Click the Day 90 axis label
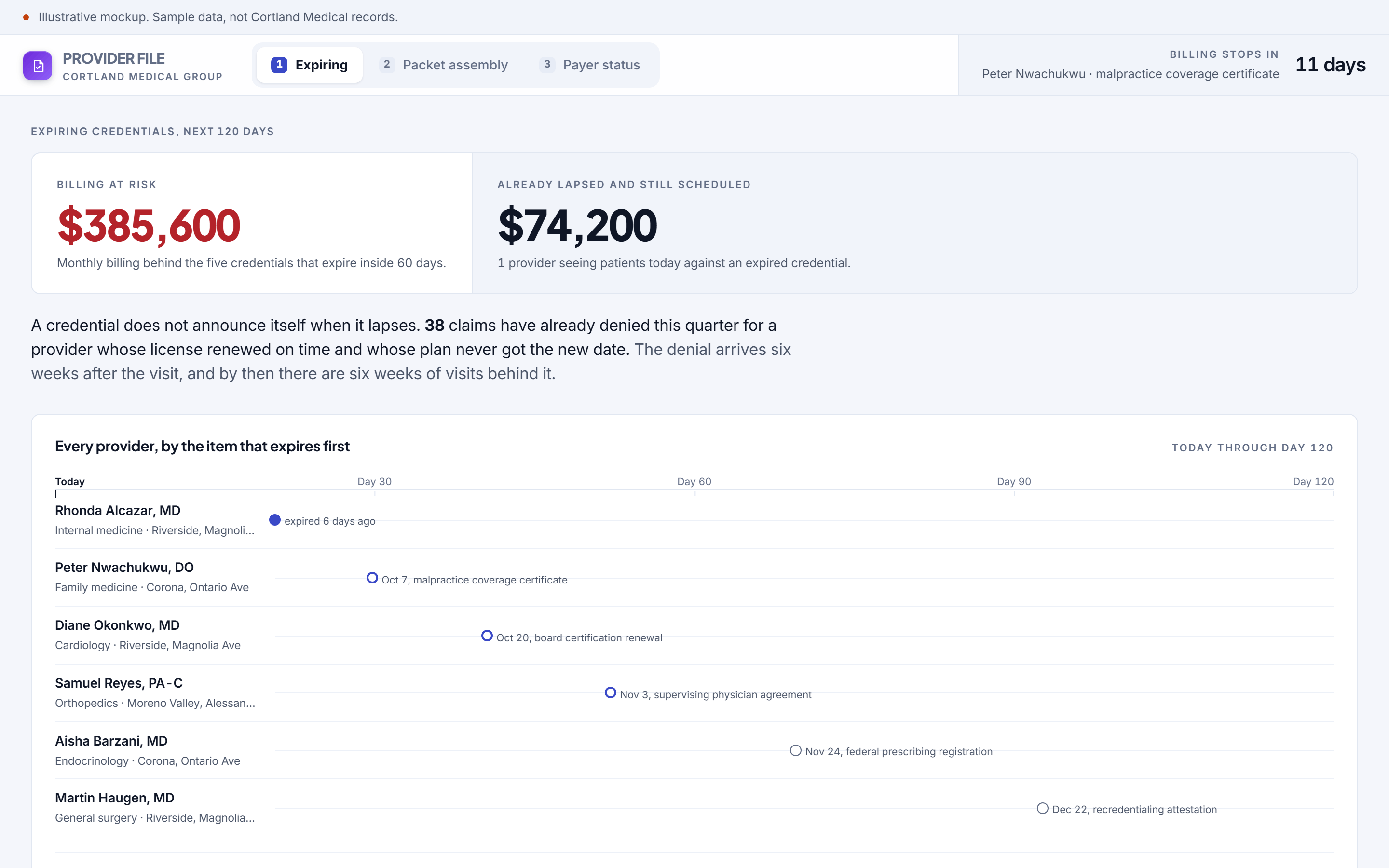Screen dimensions: 1389x868 click(x=1014, y=482)
